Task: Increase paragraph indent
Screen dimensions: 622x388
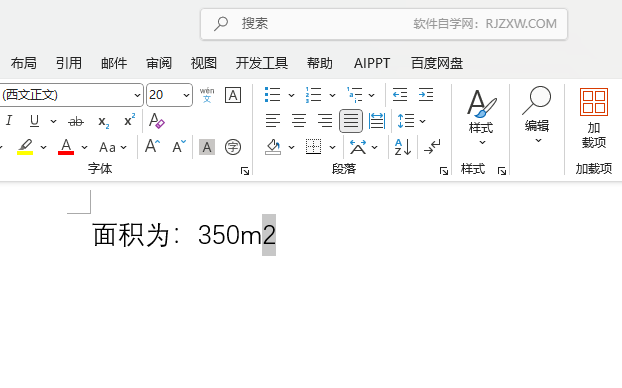Action: pos(426,95)
